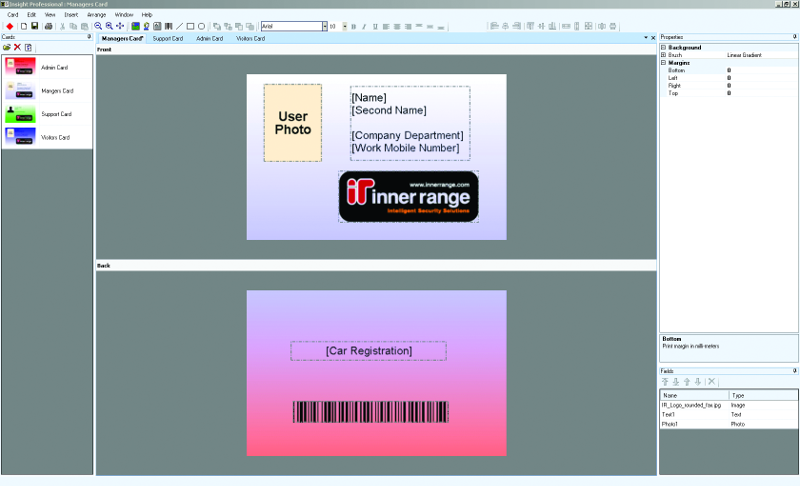Expand the Brush property
Image resolution: width=800 pixels, height=486 pixels.
[664, 55]
